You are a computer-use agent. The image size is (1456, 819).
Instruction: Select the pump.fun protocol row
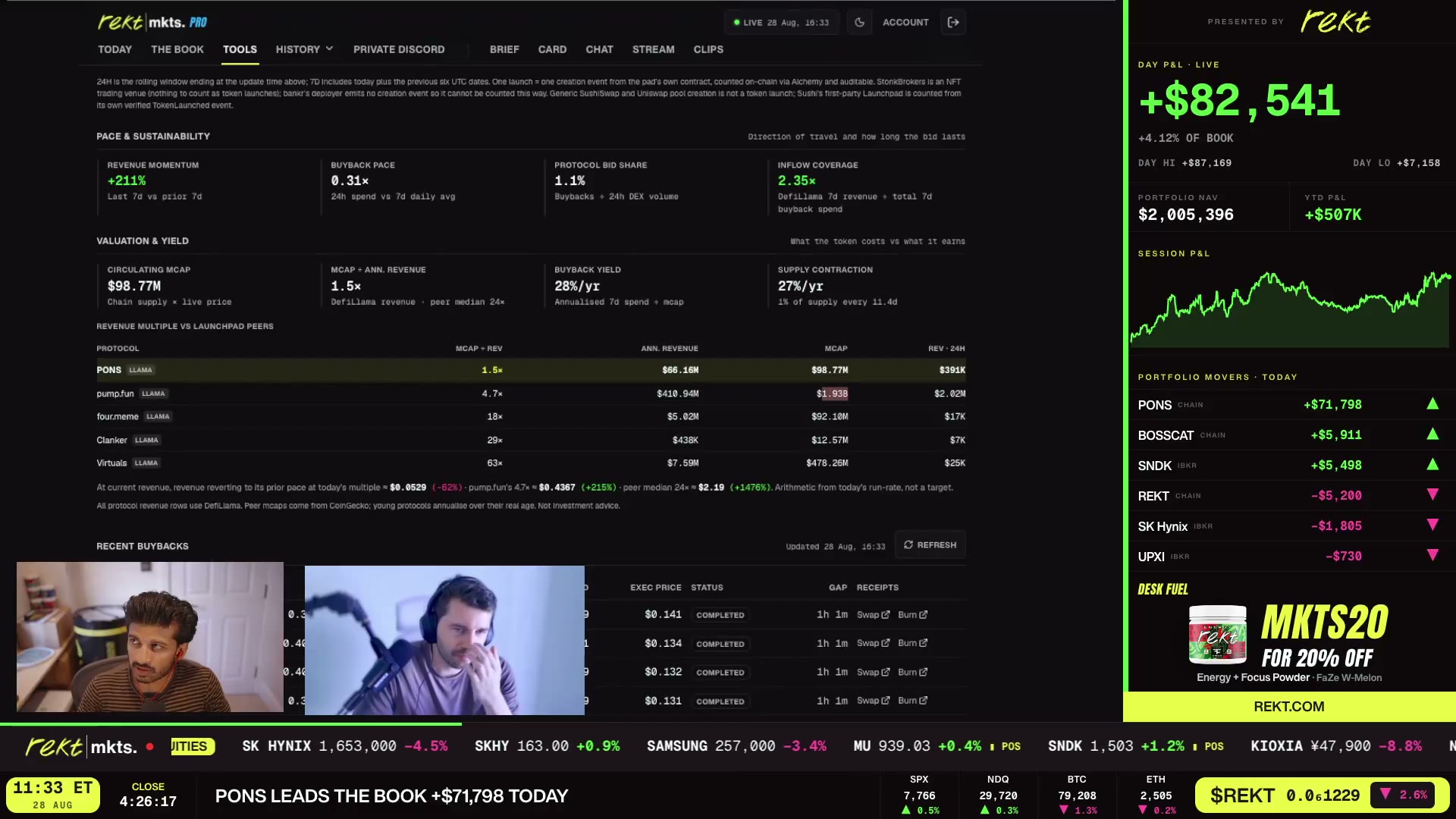pos(531,394)
